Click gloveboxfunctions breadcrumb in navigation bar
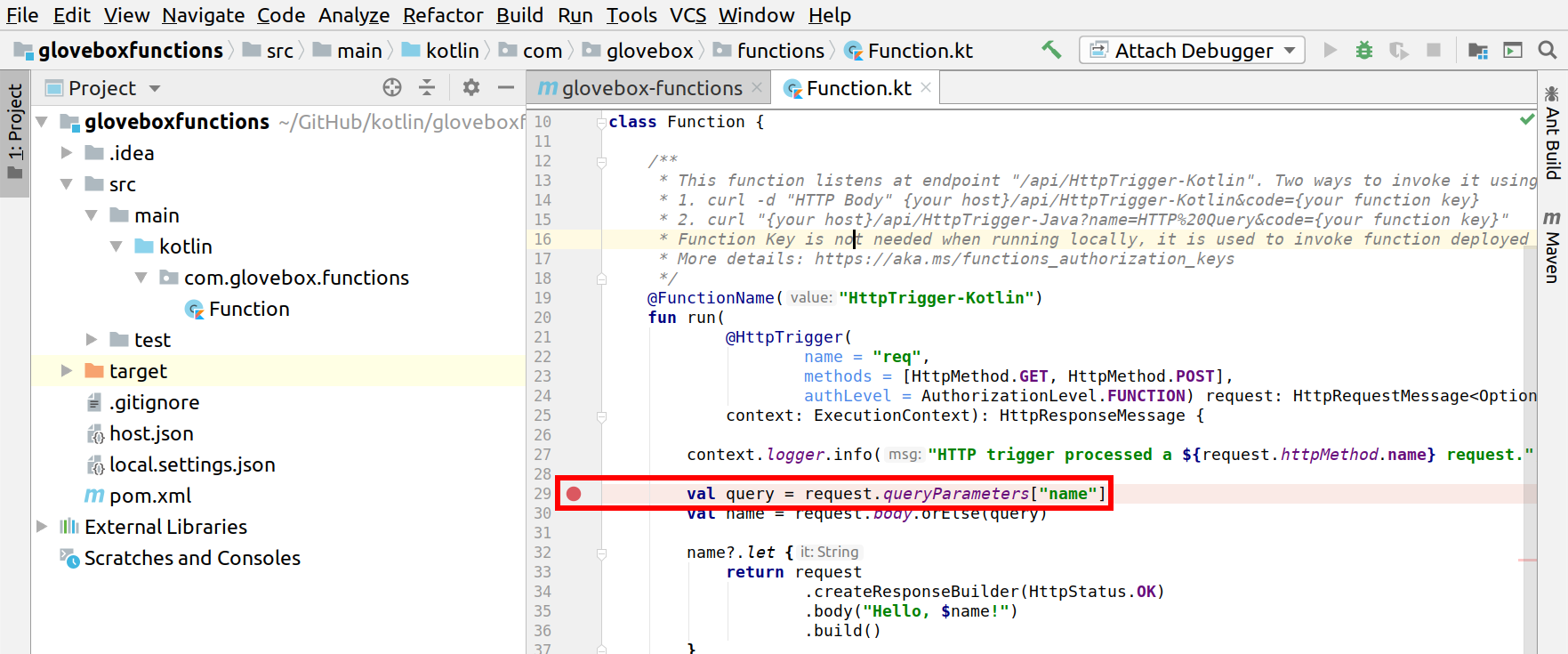Screen dimensions: 1568x654 coord(118,51)
